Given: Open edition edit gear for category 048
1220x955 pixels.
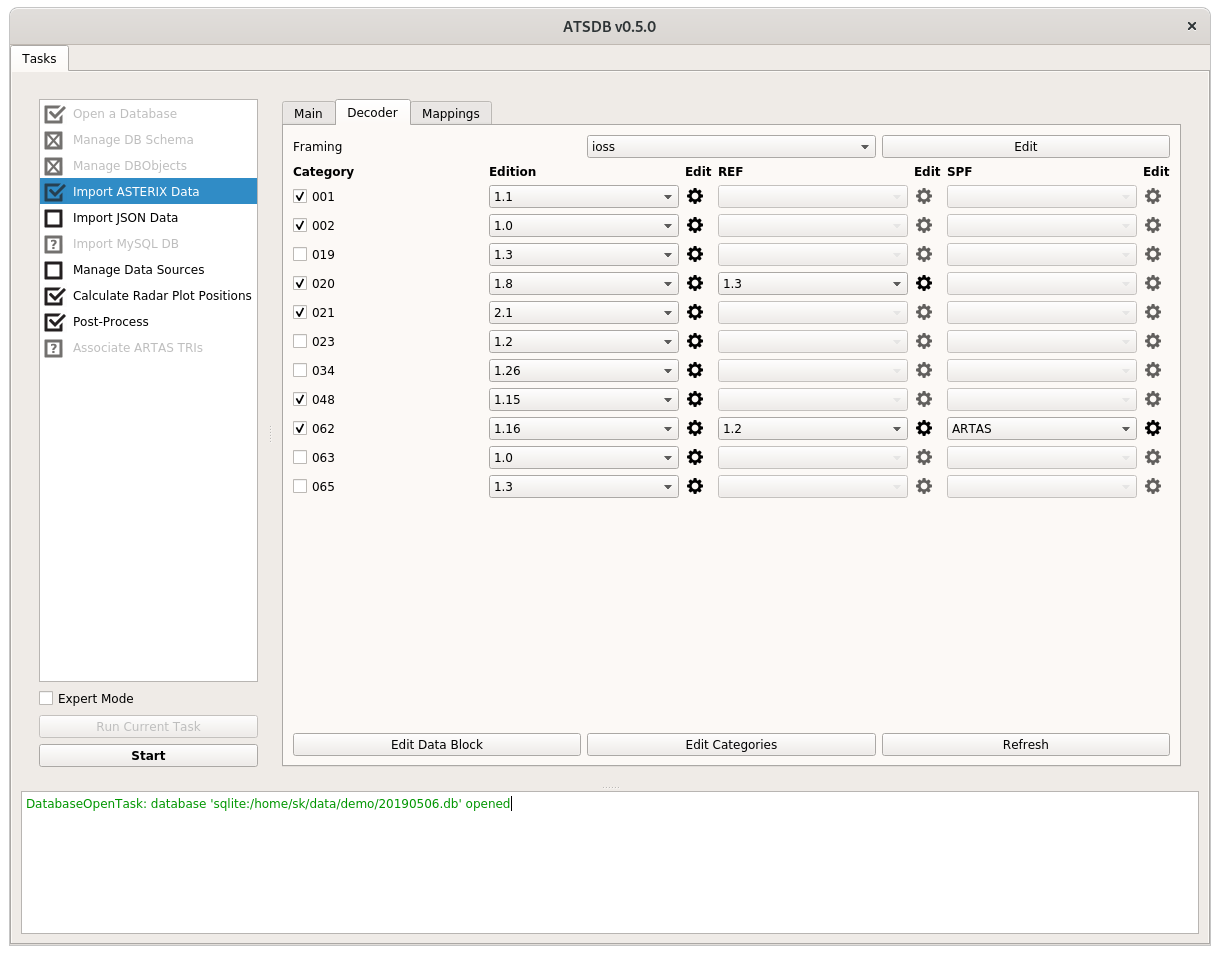Looking at the screenshot, I should coord(695,400).
